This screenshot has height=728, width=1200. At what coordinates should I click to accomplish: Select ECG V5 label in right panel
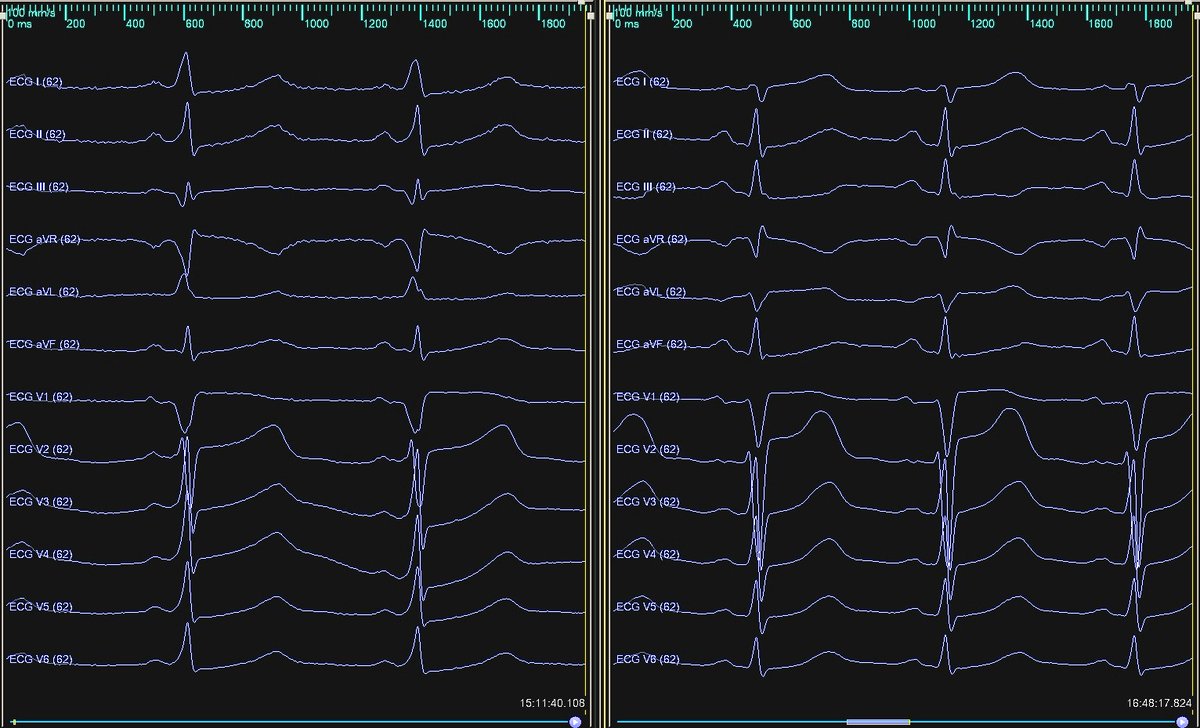click(x=648, y=607)
